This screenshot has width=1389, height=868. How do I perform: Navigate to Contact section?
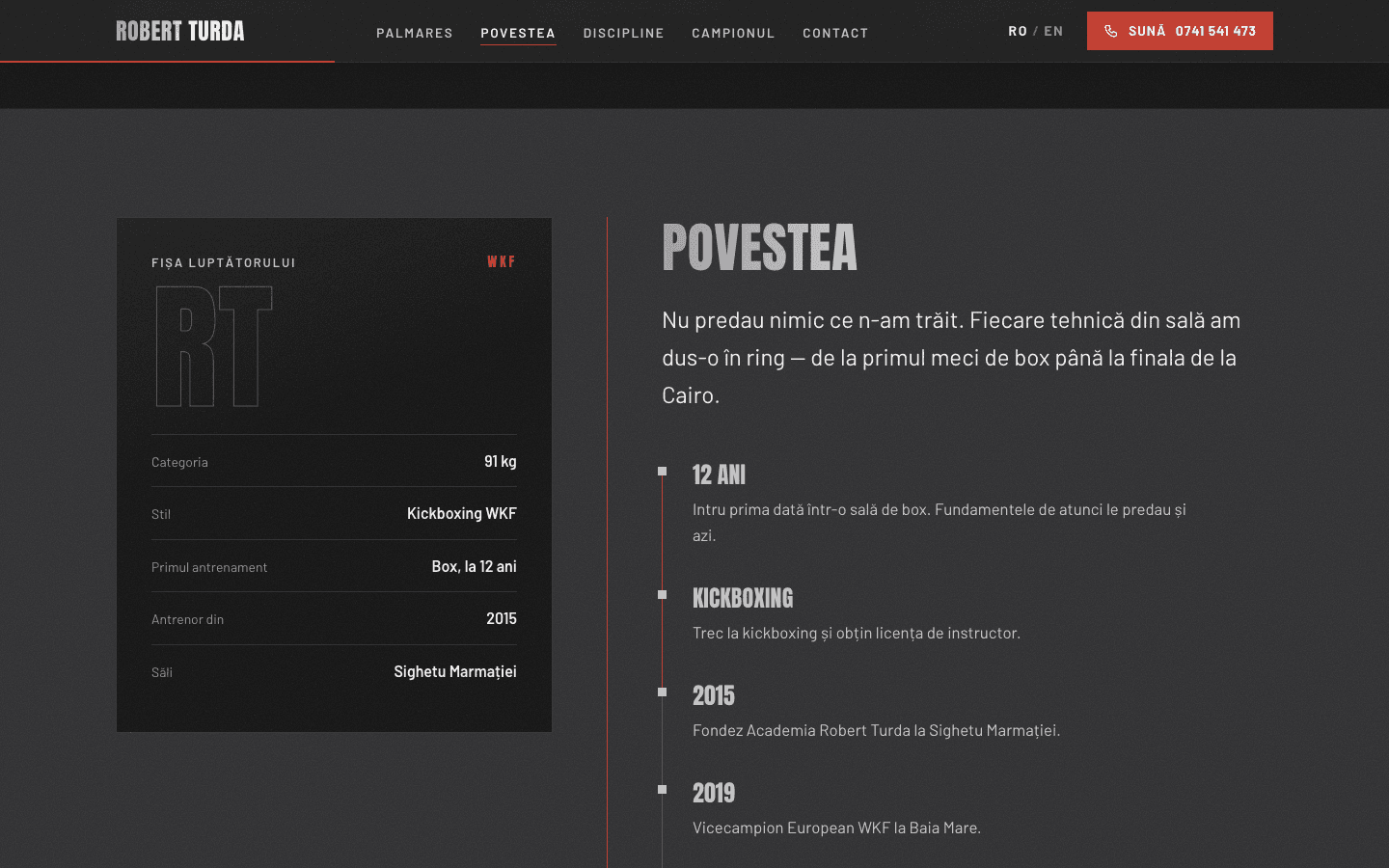pos(835,33)
